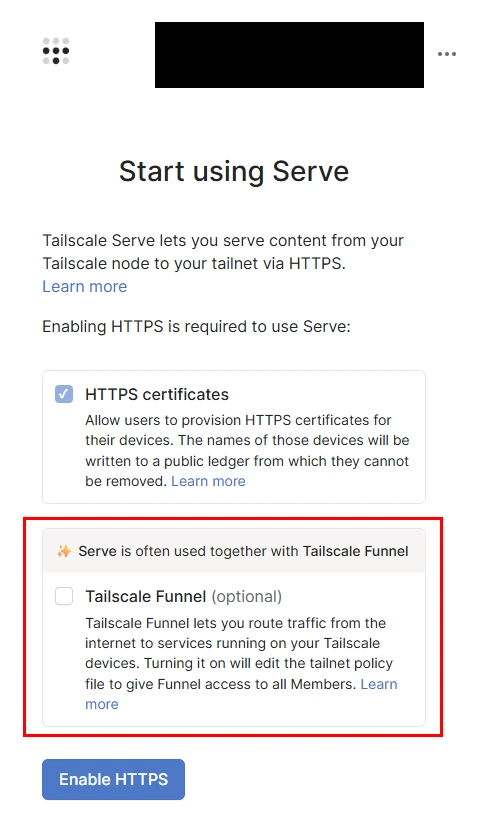This screenshot has height=827, width=498.
Task: Open Learn more link about Tailscale Serve
Action: pos(85,286)
